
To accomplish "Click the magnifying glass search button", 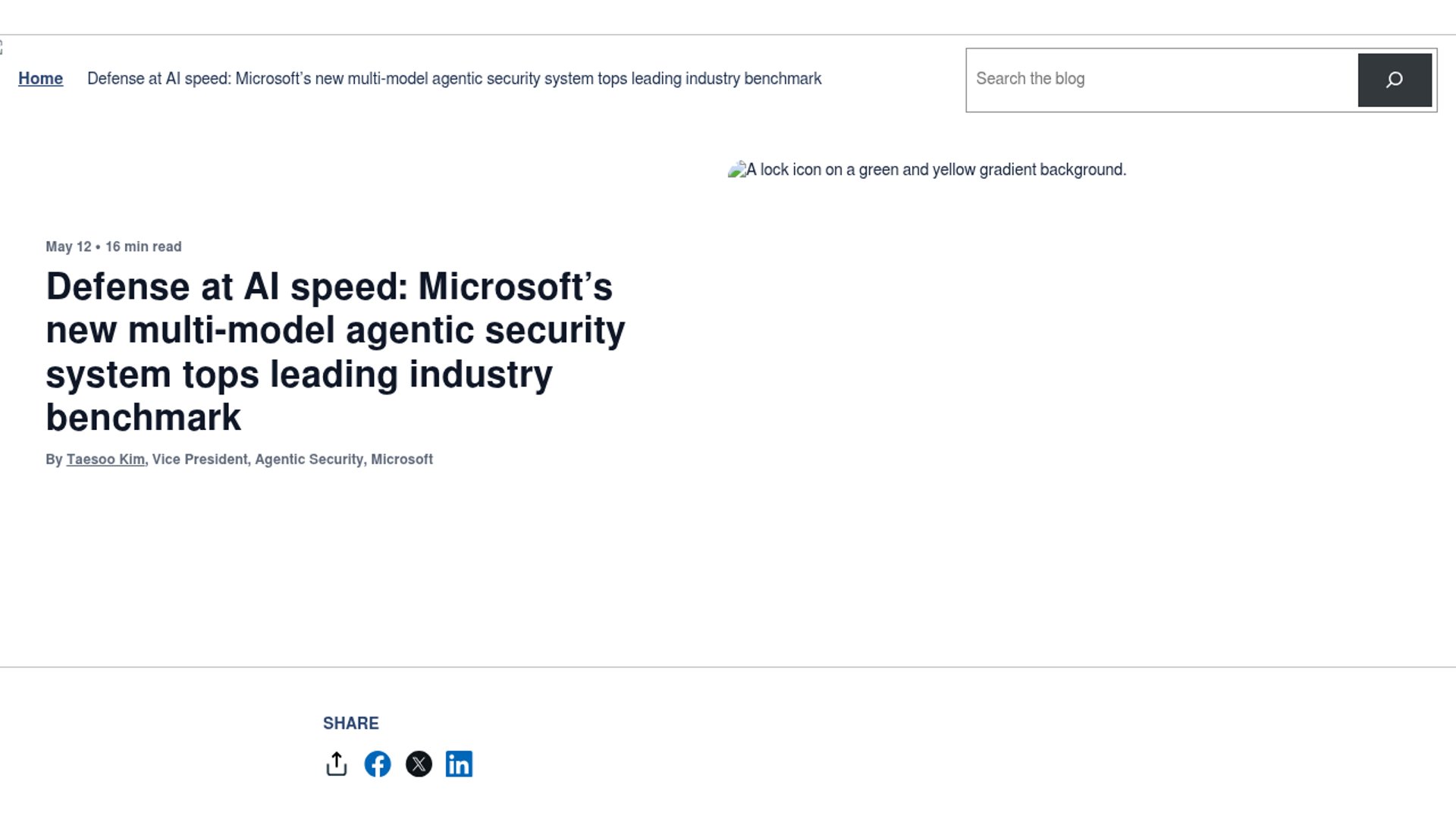I will coord(1395,80).
